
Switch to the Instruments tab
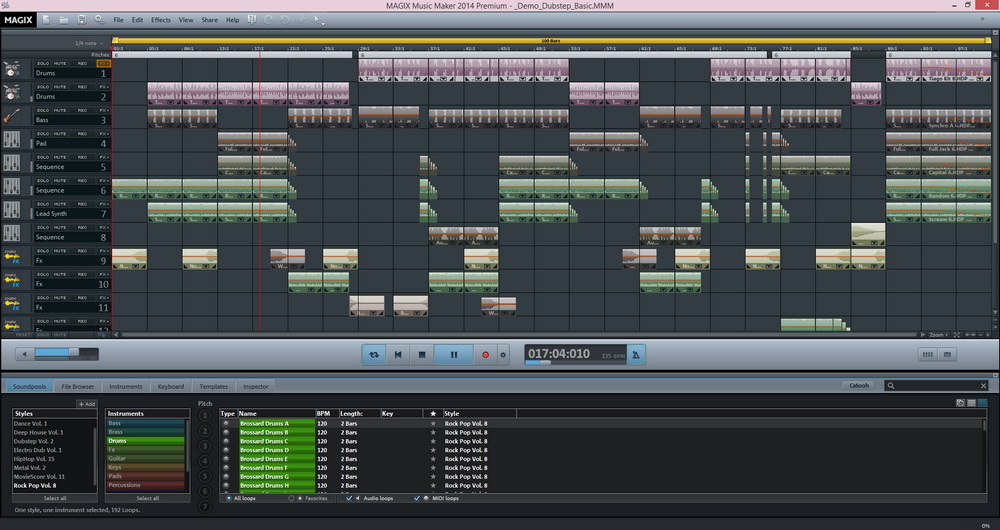(x=126, y=386)
